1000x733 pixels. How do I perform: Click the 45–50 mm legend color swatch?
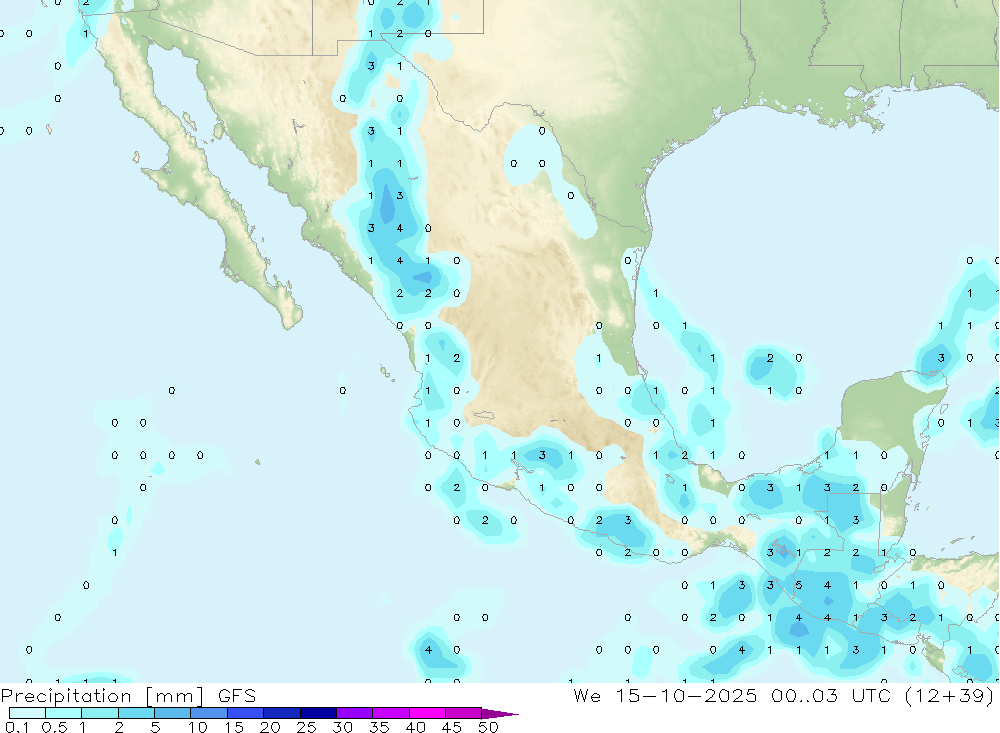coord(464,713)
